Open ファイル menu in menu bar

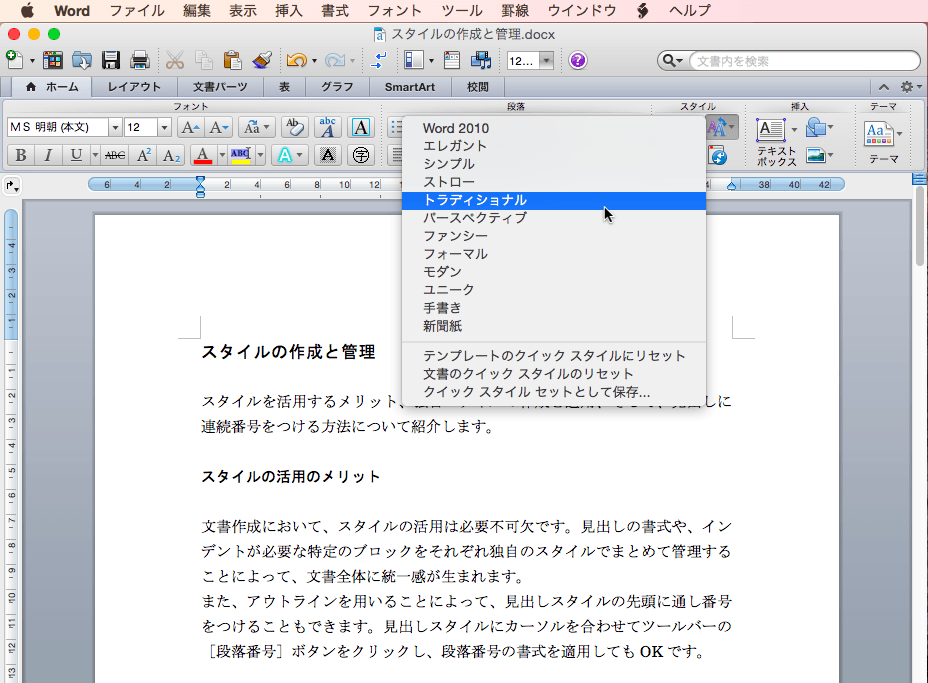(x=137, y=11)
